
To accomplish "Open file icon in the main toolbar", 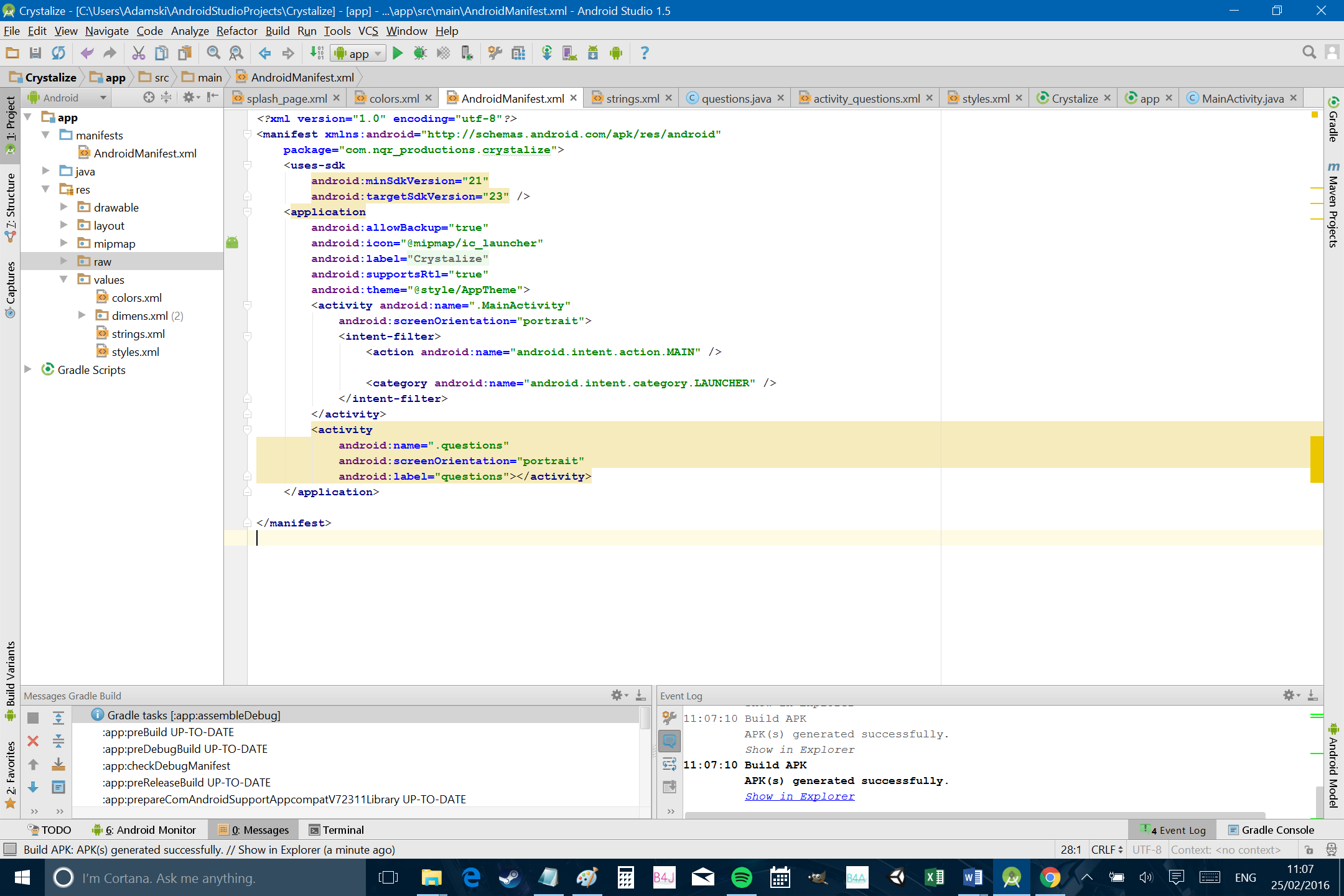I will point(12,54).
